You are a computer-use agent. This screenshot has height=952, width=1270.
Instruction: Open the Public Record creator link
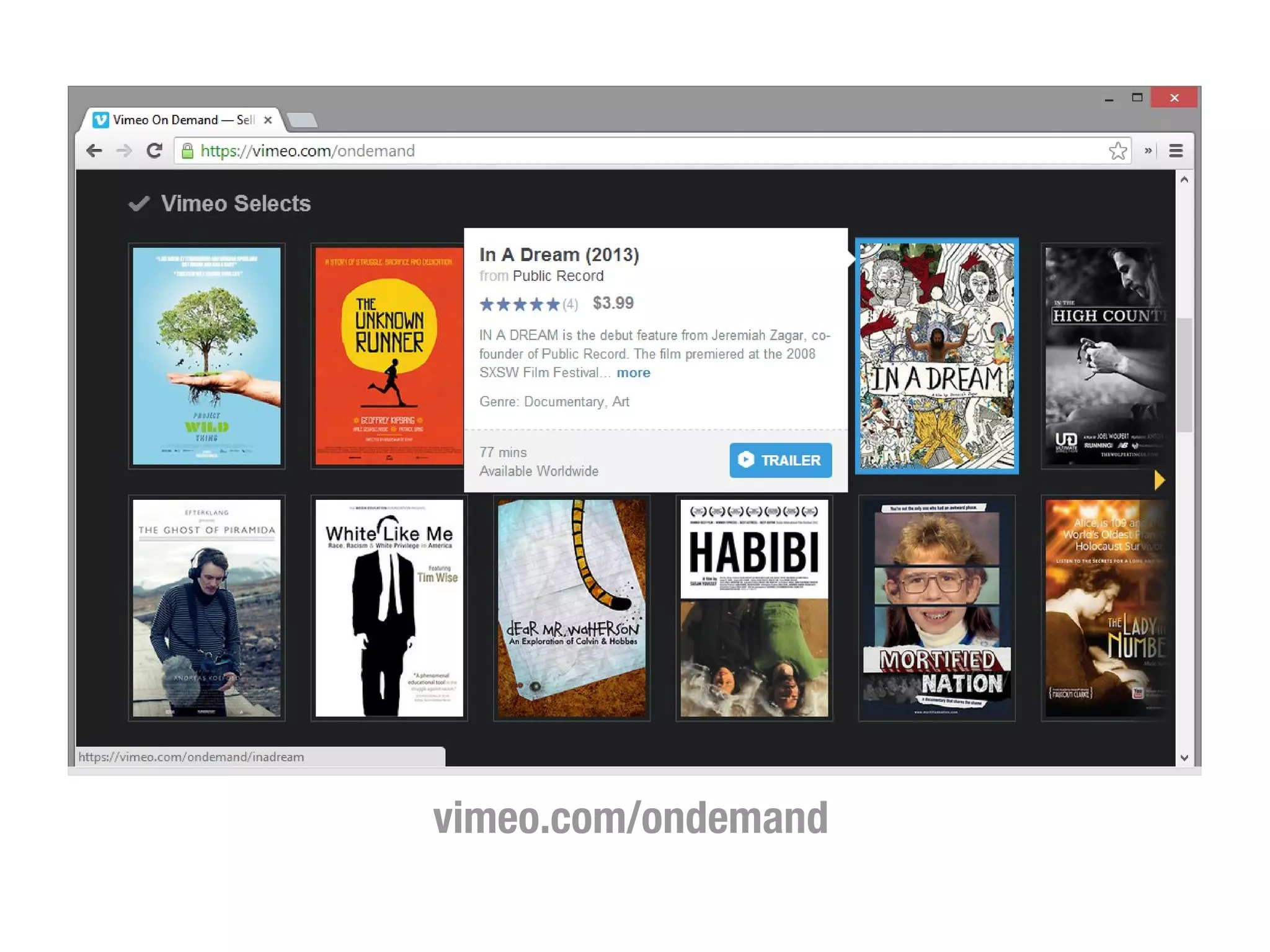[x=557, y=276]
